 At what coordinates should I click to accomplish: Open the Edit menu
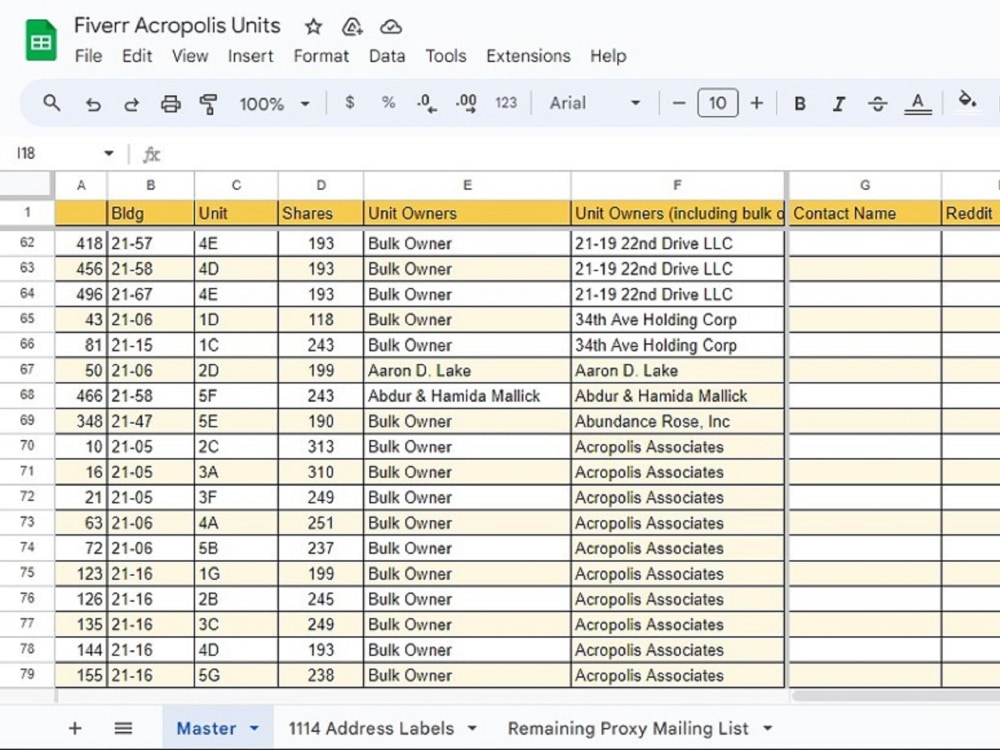click(137, 56)
